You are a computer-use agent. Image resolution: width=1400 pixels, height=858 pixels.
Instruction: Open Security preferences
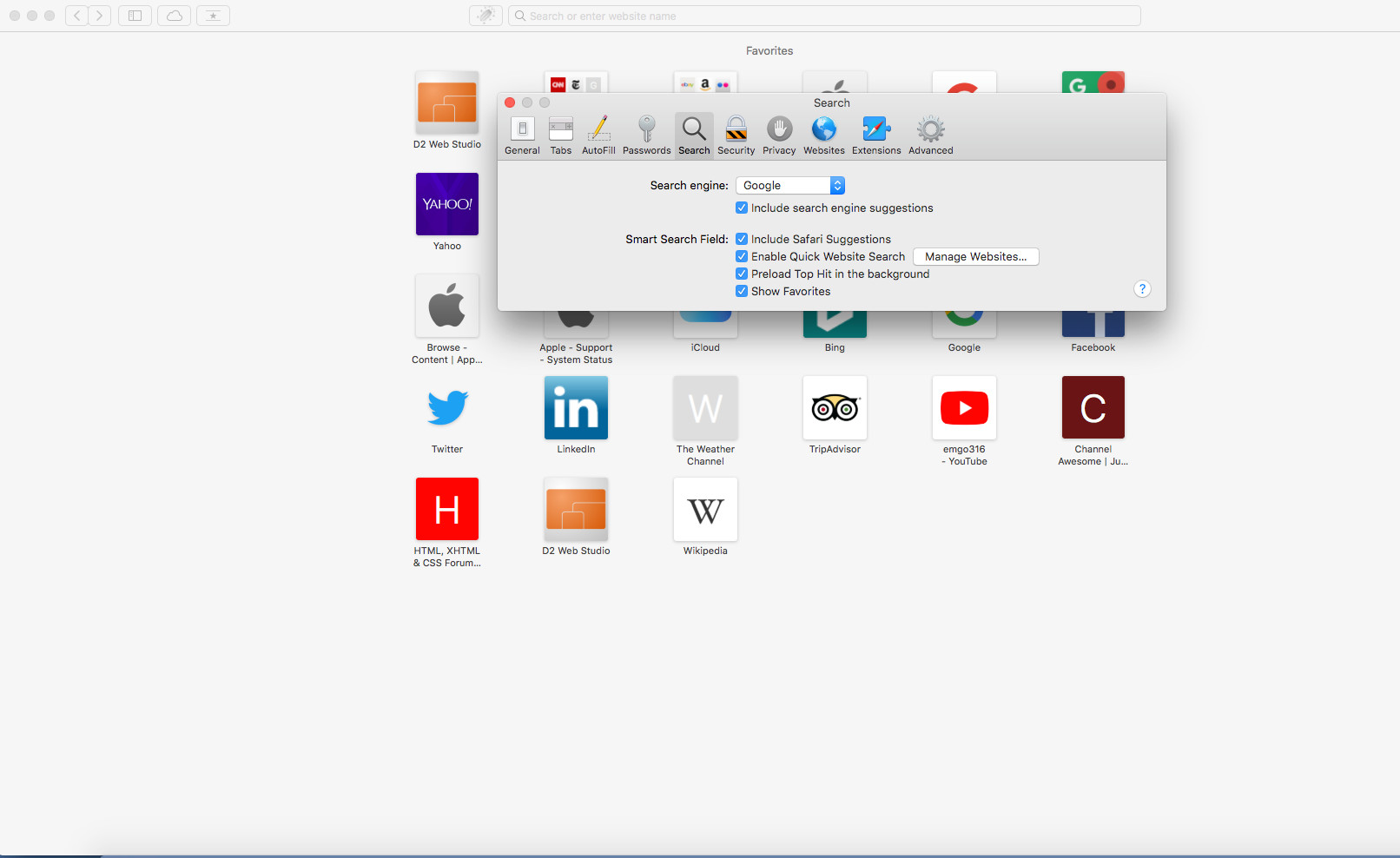736,135
